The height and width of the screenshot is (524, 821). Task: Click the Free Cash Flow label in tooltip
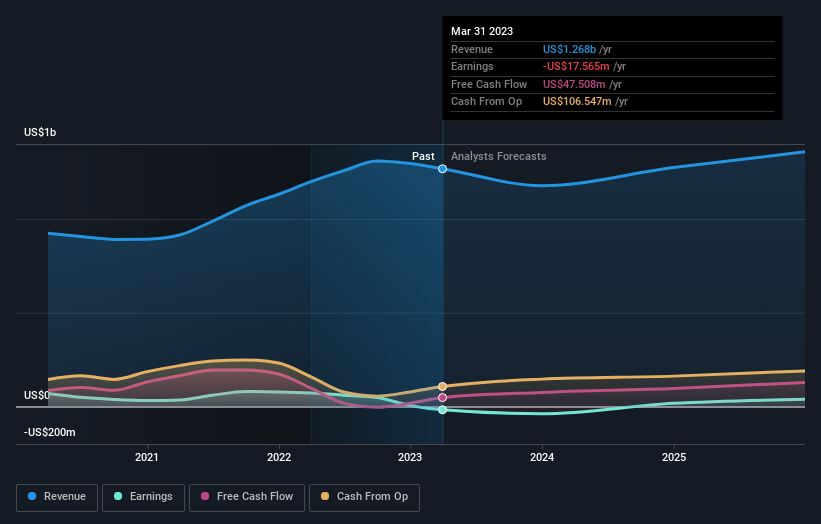point(489,84)
